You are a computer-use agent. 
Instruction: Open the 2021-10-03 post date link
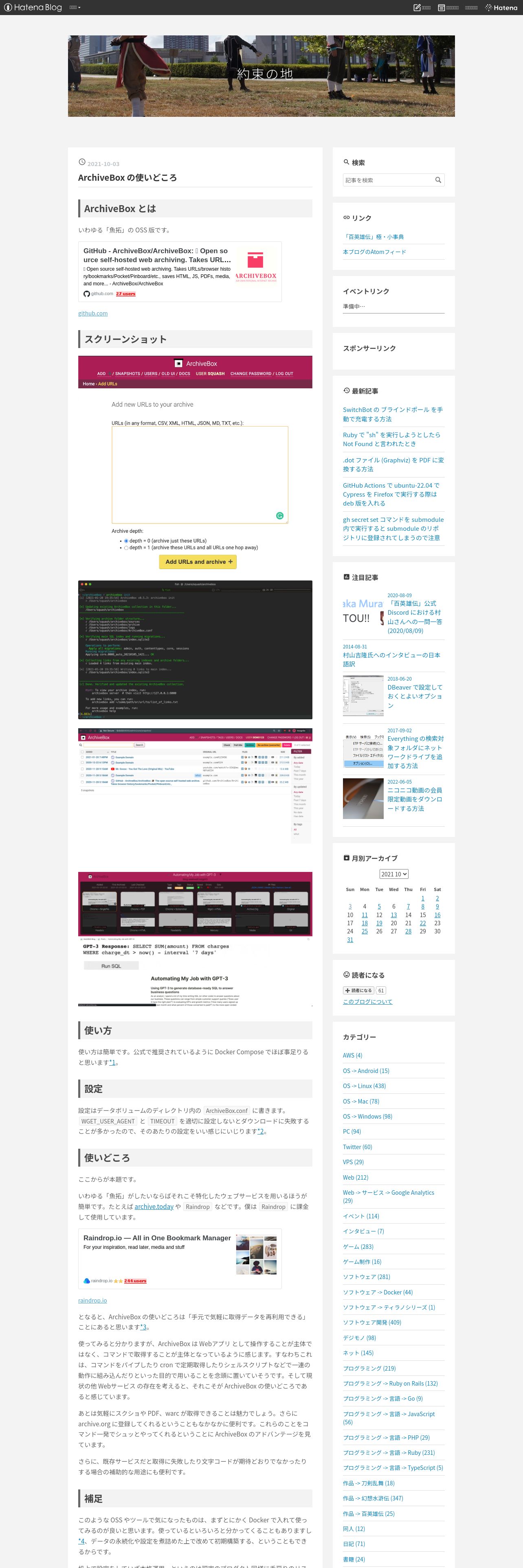pyautogui.click(x=103, y=164)
